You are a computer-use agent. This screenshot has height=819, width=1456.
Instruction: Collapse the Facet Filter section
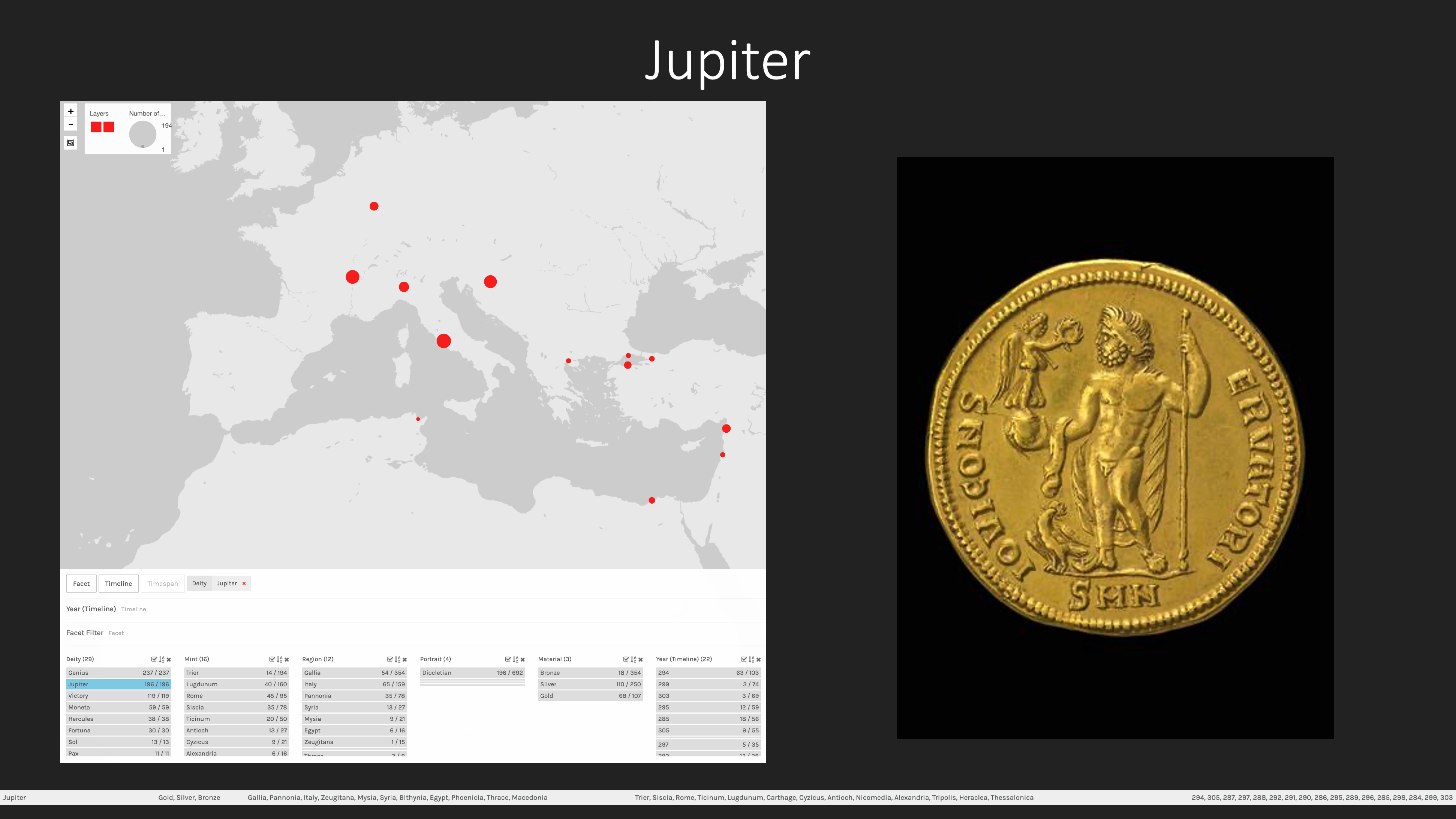point(85,633)
